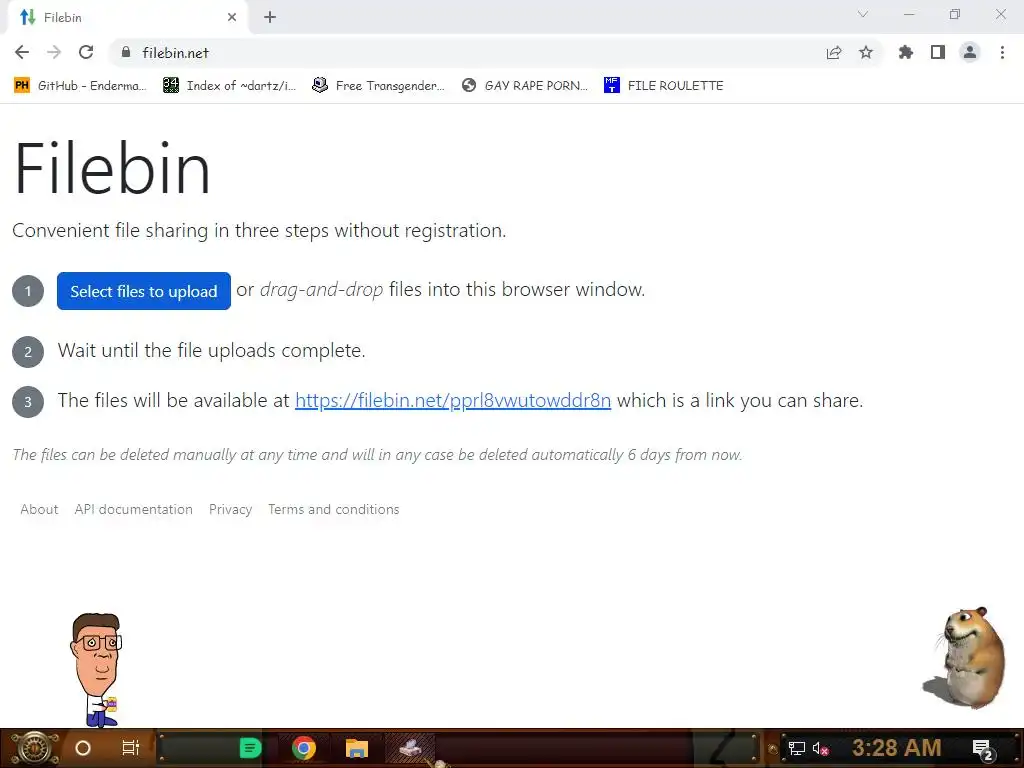Open the Cortana circle on taskbar
This screenshot has height=768, width=1024.
point(83,748)
